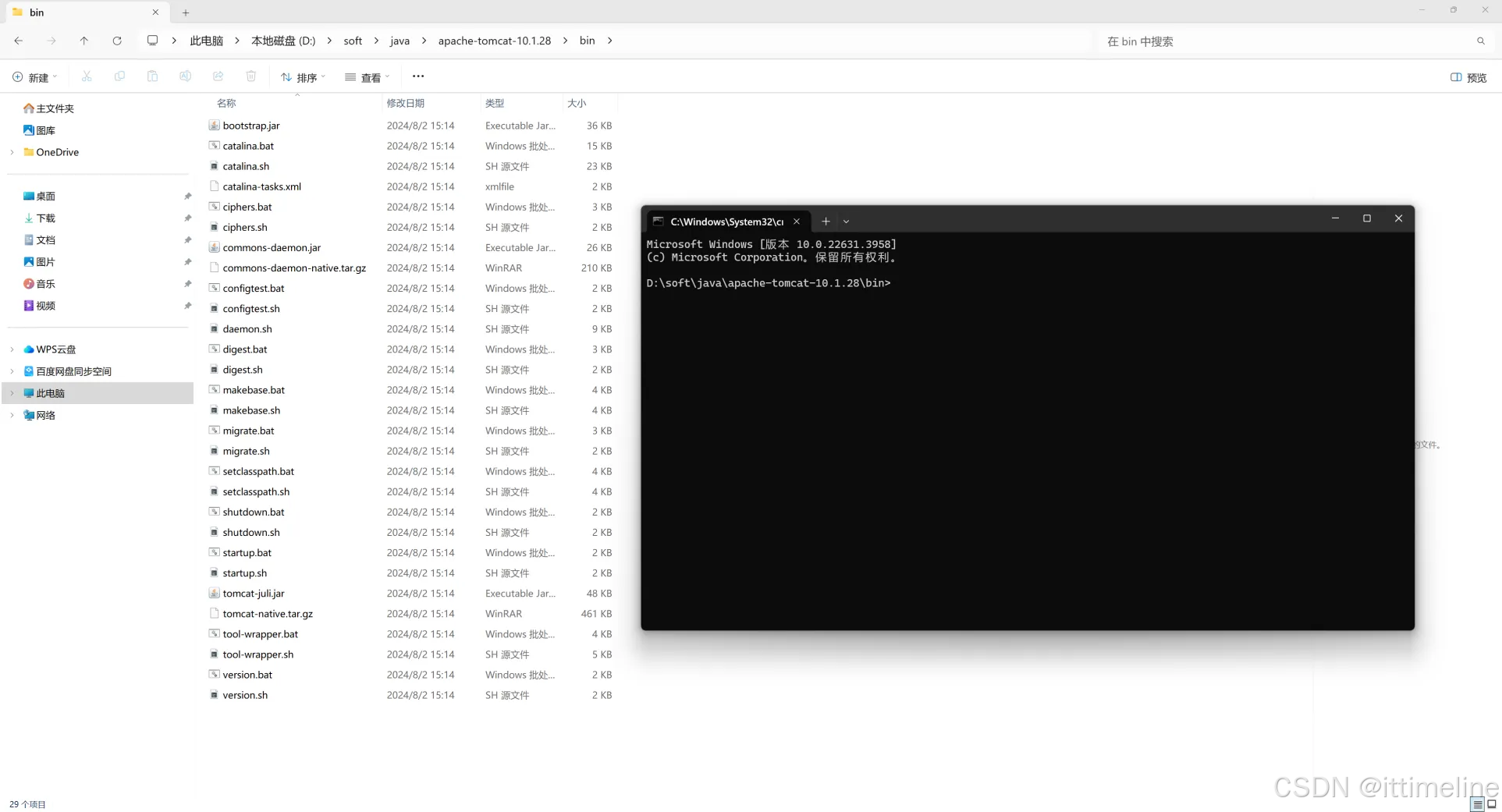Click the copy icon in toolbar

119,76
